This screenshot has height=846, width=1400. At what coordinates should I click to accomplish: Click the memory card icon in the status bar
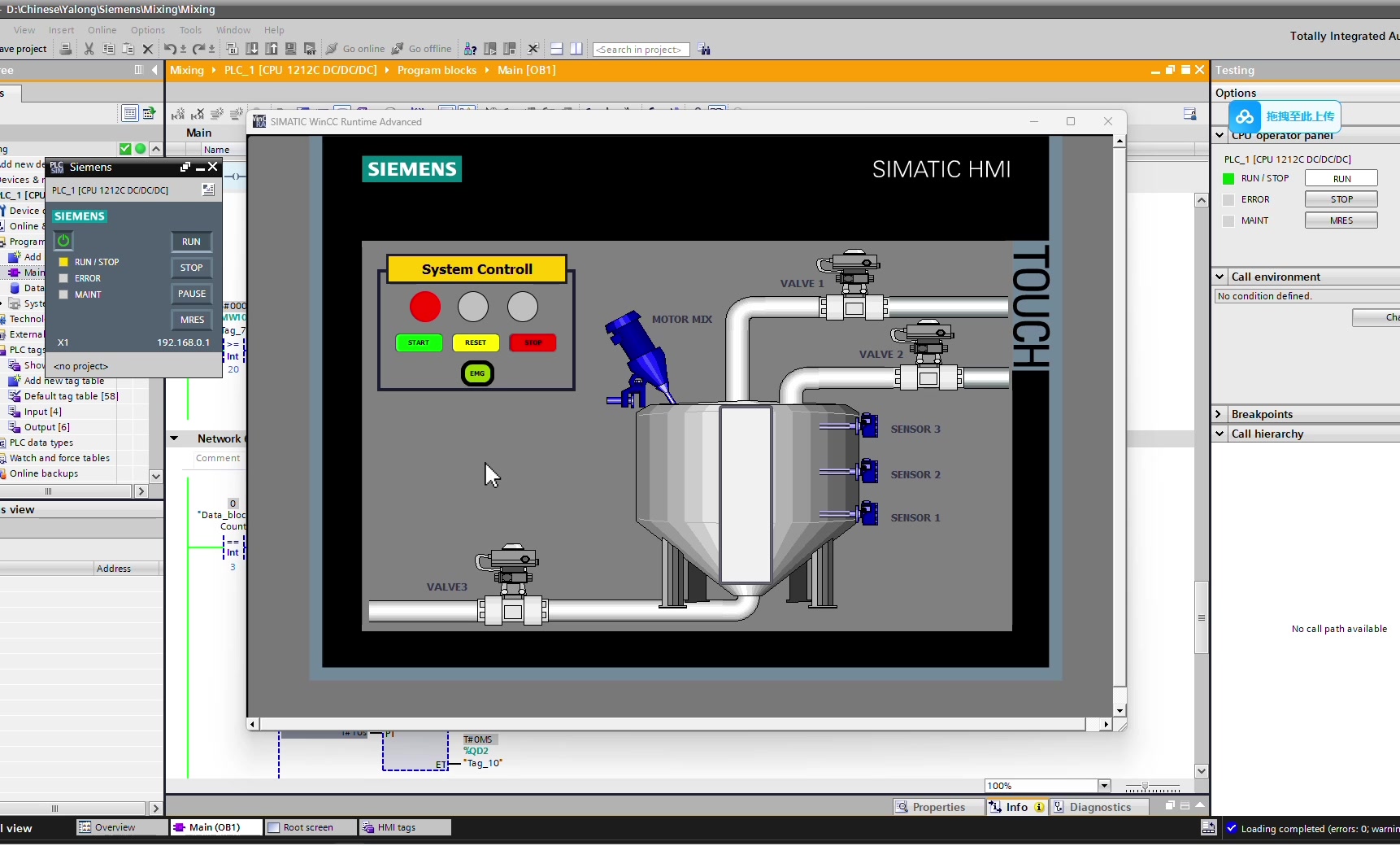coord(1209,828)
